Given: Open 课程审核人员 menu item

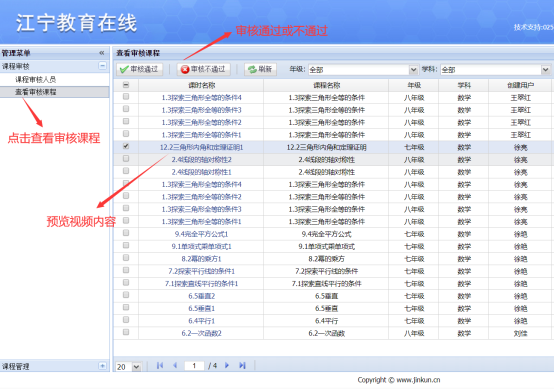Looking at the screenshot, I should coord(35,79).
